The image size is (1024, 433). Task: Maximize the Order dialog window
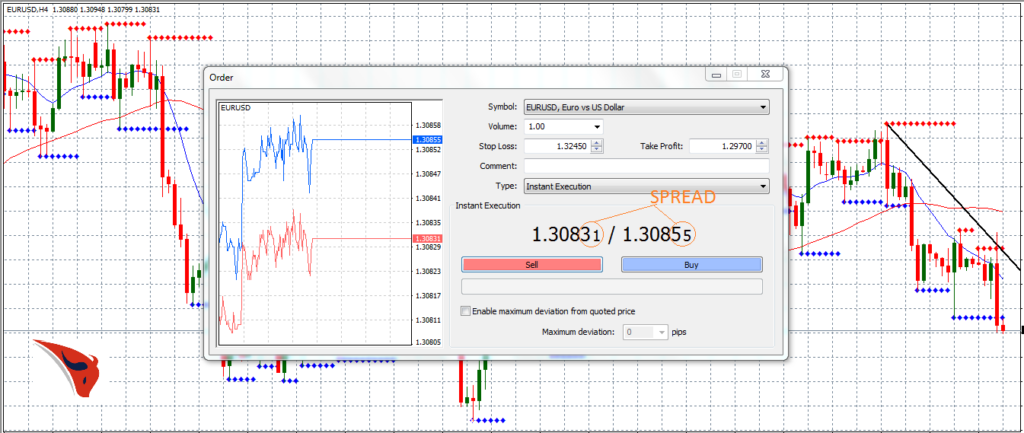click(737, 75)
